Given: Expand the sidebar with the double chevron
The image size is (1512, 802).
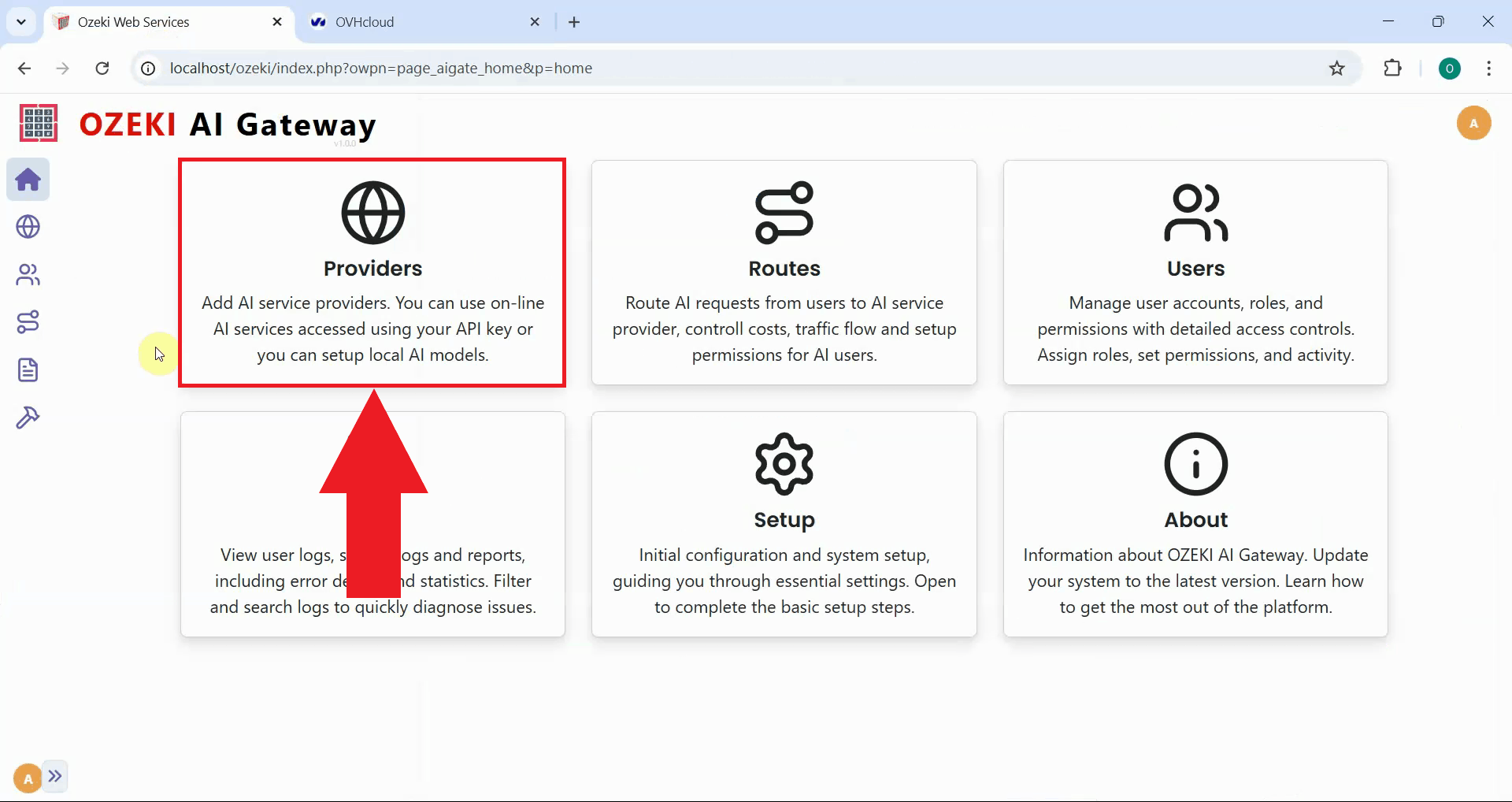Looking at the screenshot, I should point(55,777).
